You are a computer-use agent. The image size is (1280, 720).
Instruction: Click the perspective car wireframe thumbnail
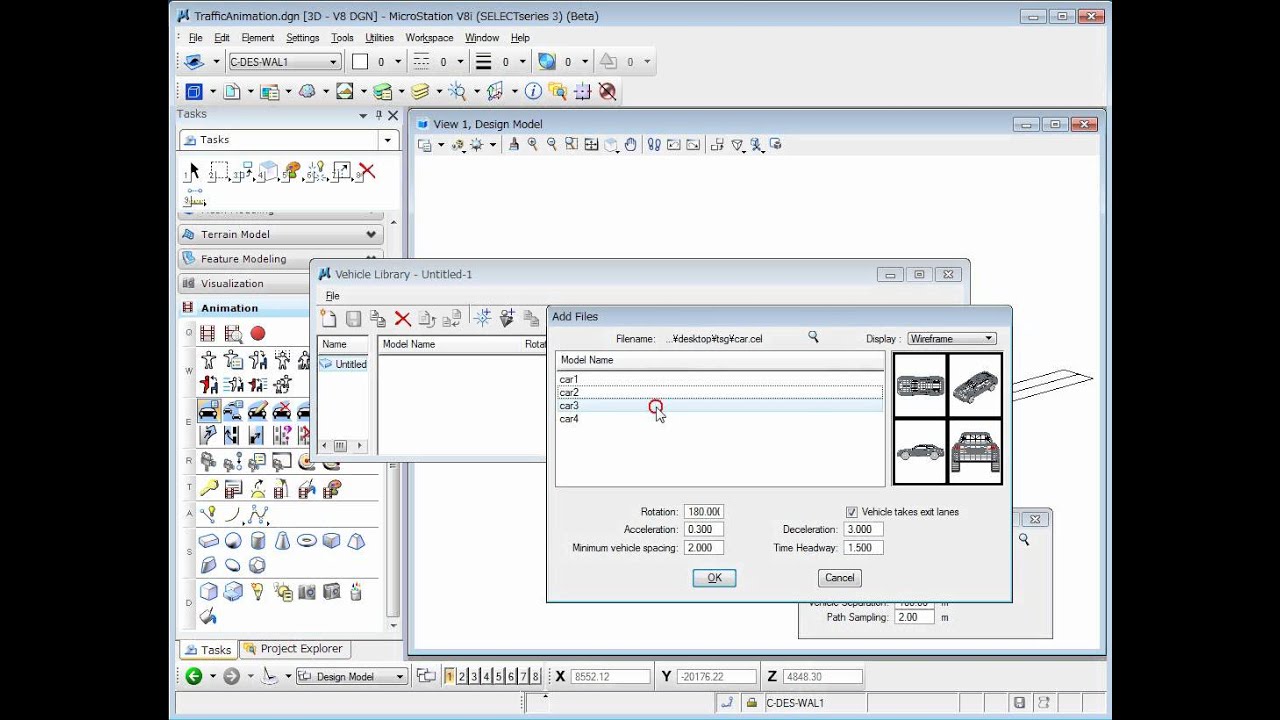point(975,385)
